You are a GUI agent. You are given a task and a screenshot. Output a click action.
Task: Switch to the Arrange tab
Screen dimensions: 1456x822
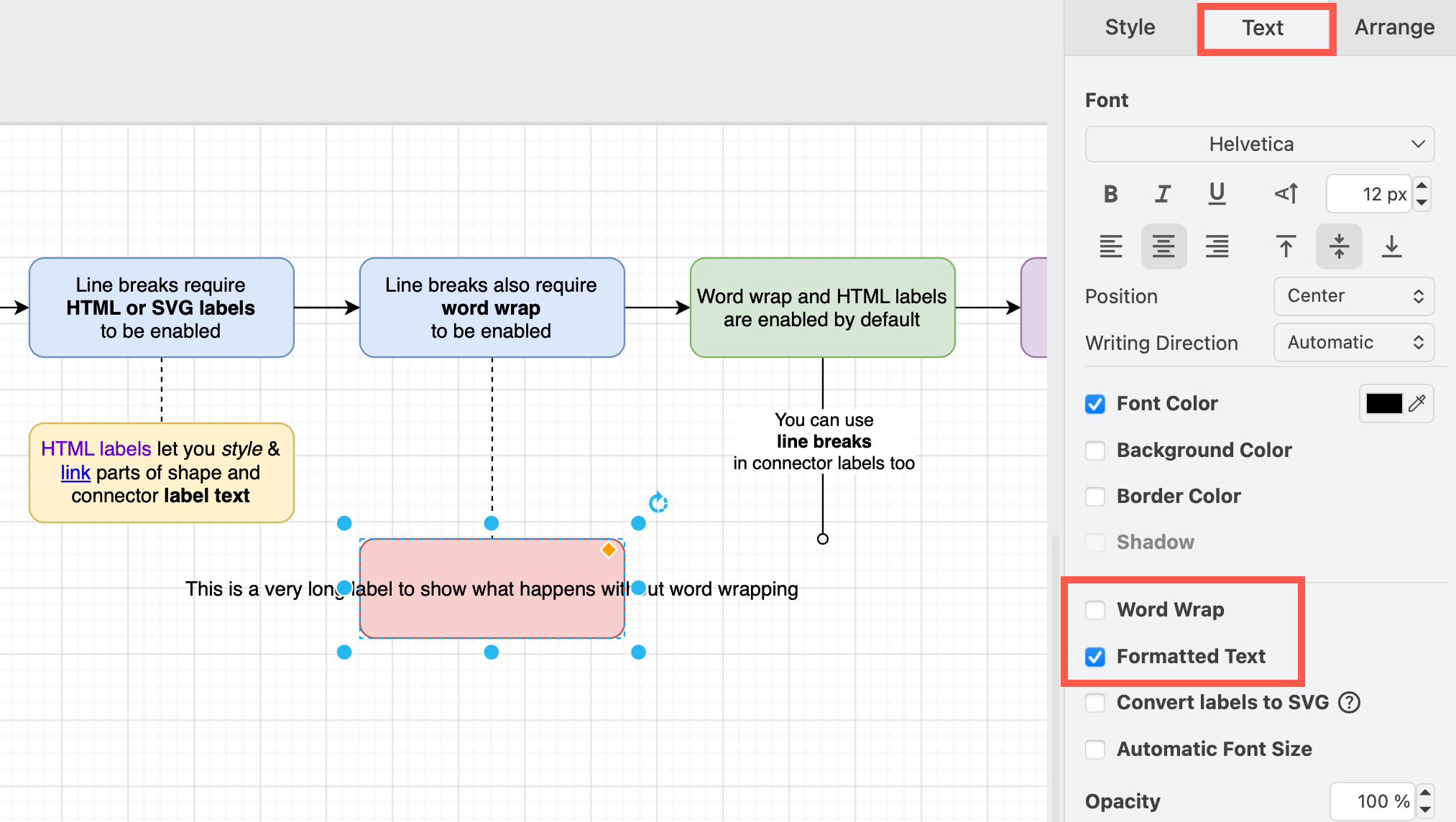point(1394,27)
